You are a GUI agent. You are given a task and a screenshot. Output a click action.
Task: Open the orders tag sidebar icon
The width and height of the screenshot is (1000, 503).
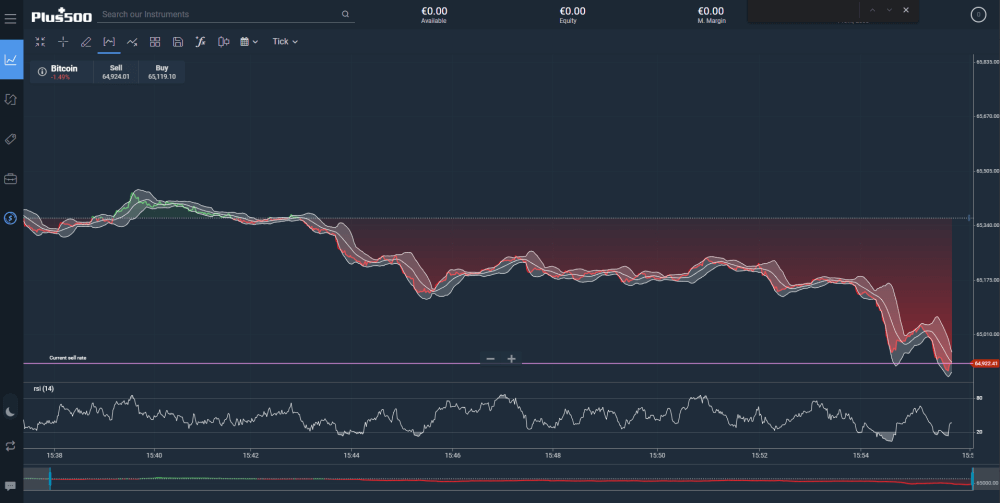tap(10, 139)
